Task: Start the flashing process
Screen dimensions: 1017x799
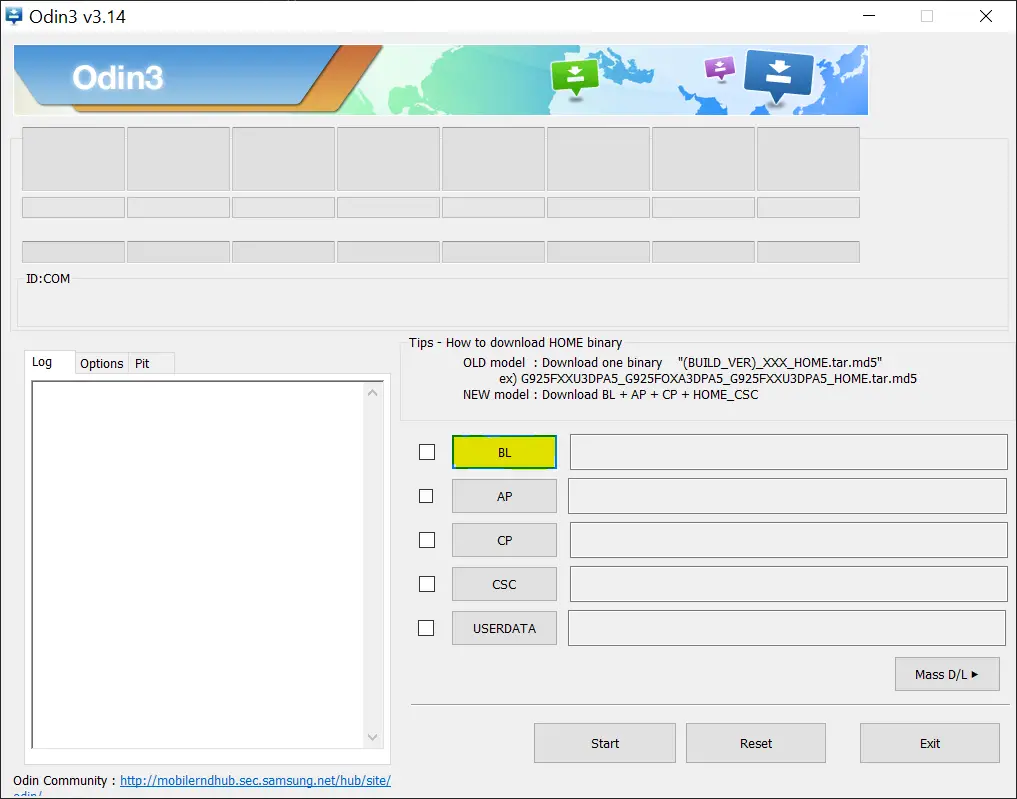Action: [604, 743]
